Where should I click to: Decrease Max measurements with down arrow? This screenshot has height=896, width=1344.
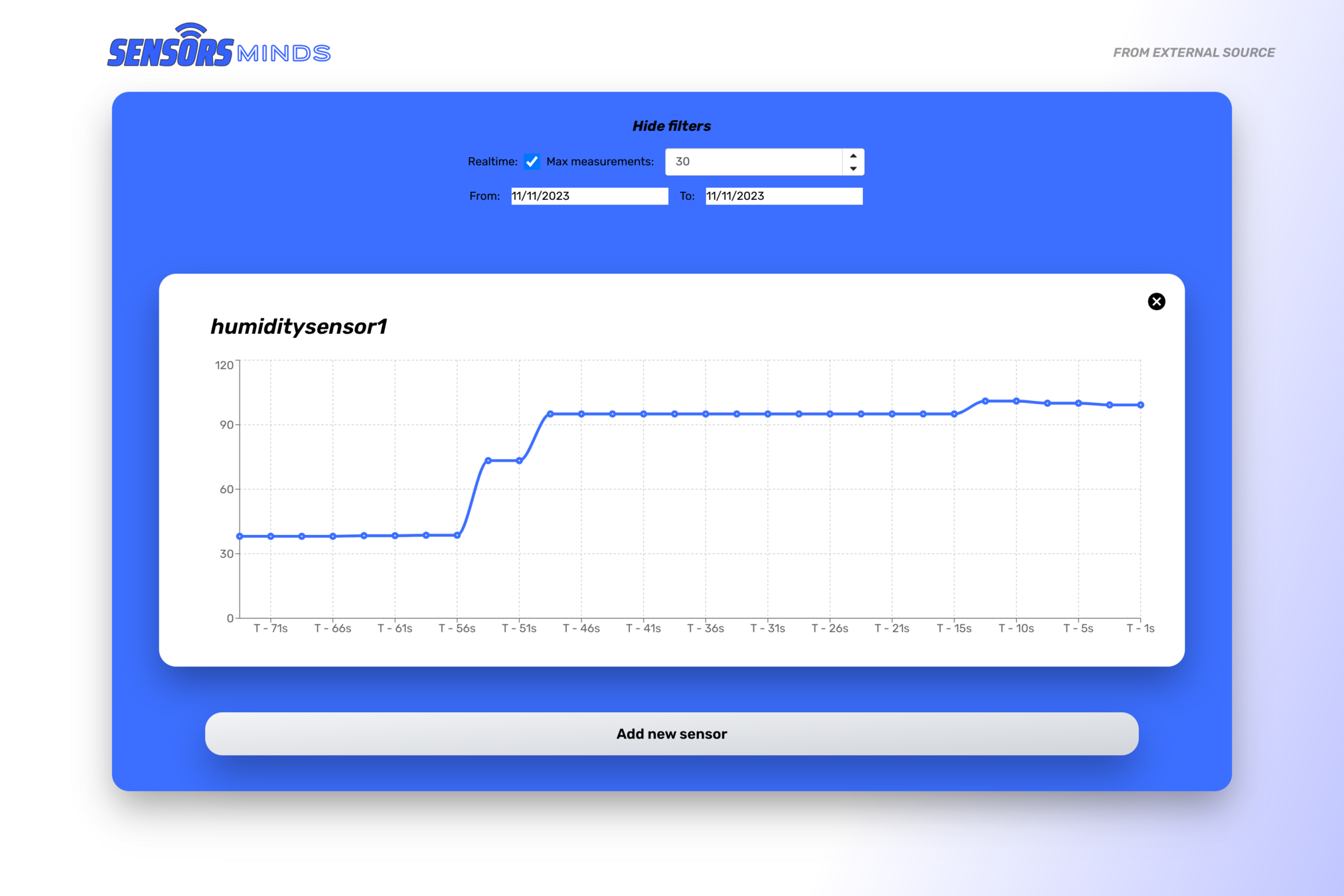(854, 169)
